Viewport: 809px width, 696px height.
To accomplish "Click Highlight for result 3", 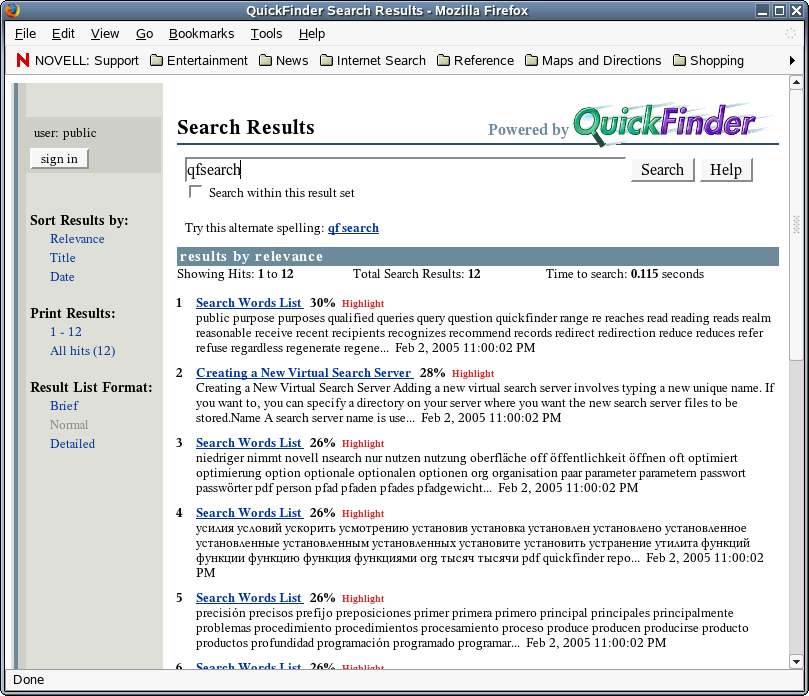I will (x=363, y=444).
